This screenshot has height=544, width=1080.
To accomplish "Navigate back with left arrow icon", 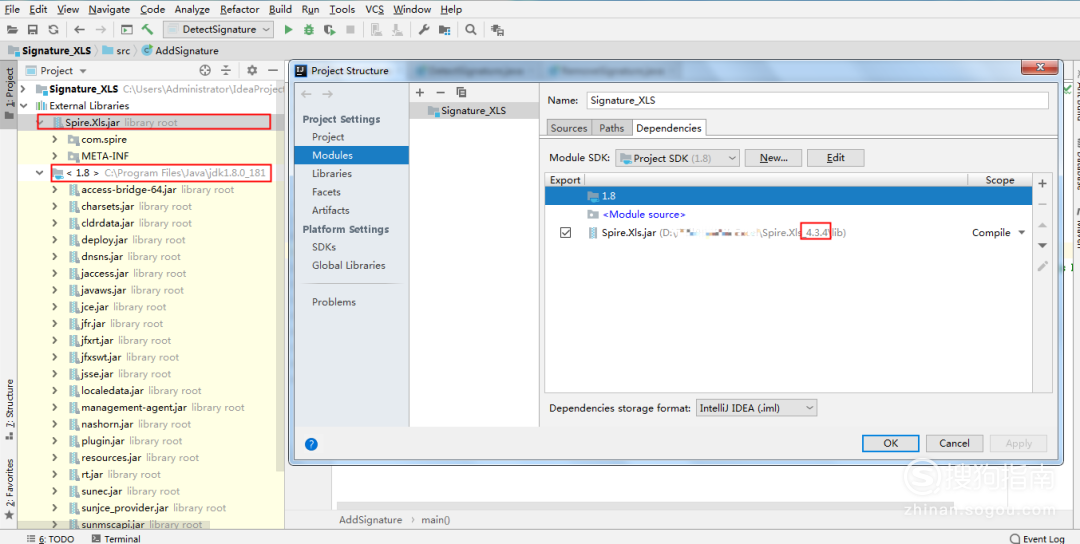I will [79, 30].
